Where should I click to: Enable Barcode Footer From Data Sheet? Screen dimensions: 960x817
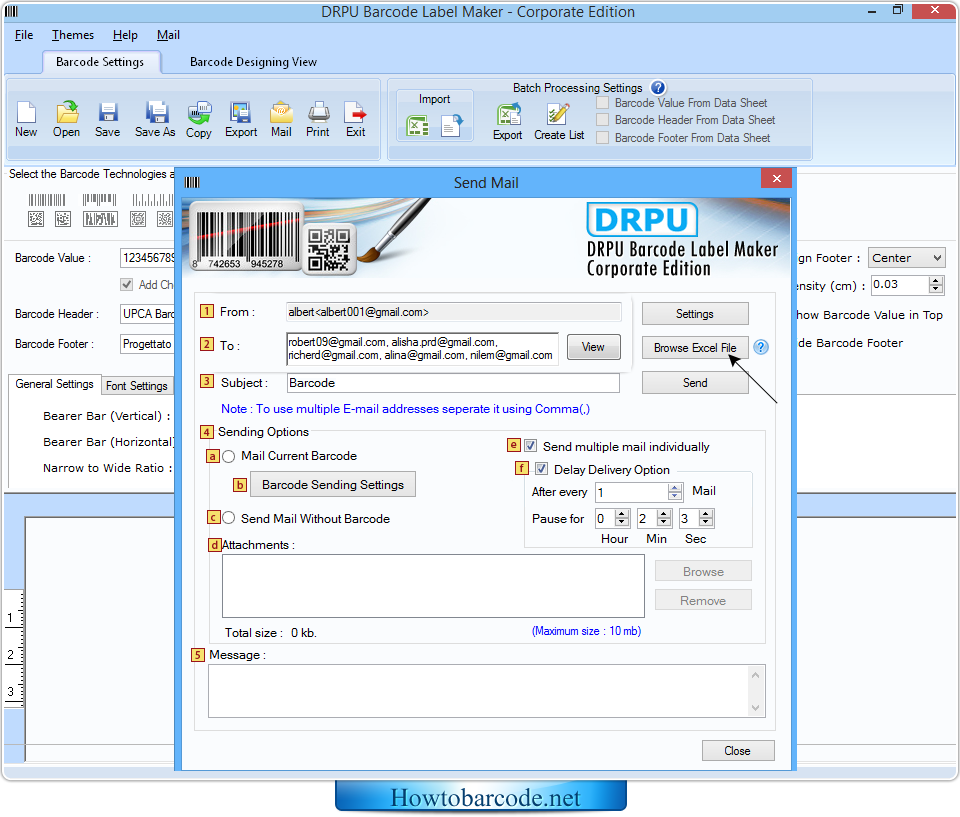click(602, 138)
